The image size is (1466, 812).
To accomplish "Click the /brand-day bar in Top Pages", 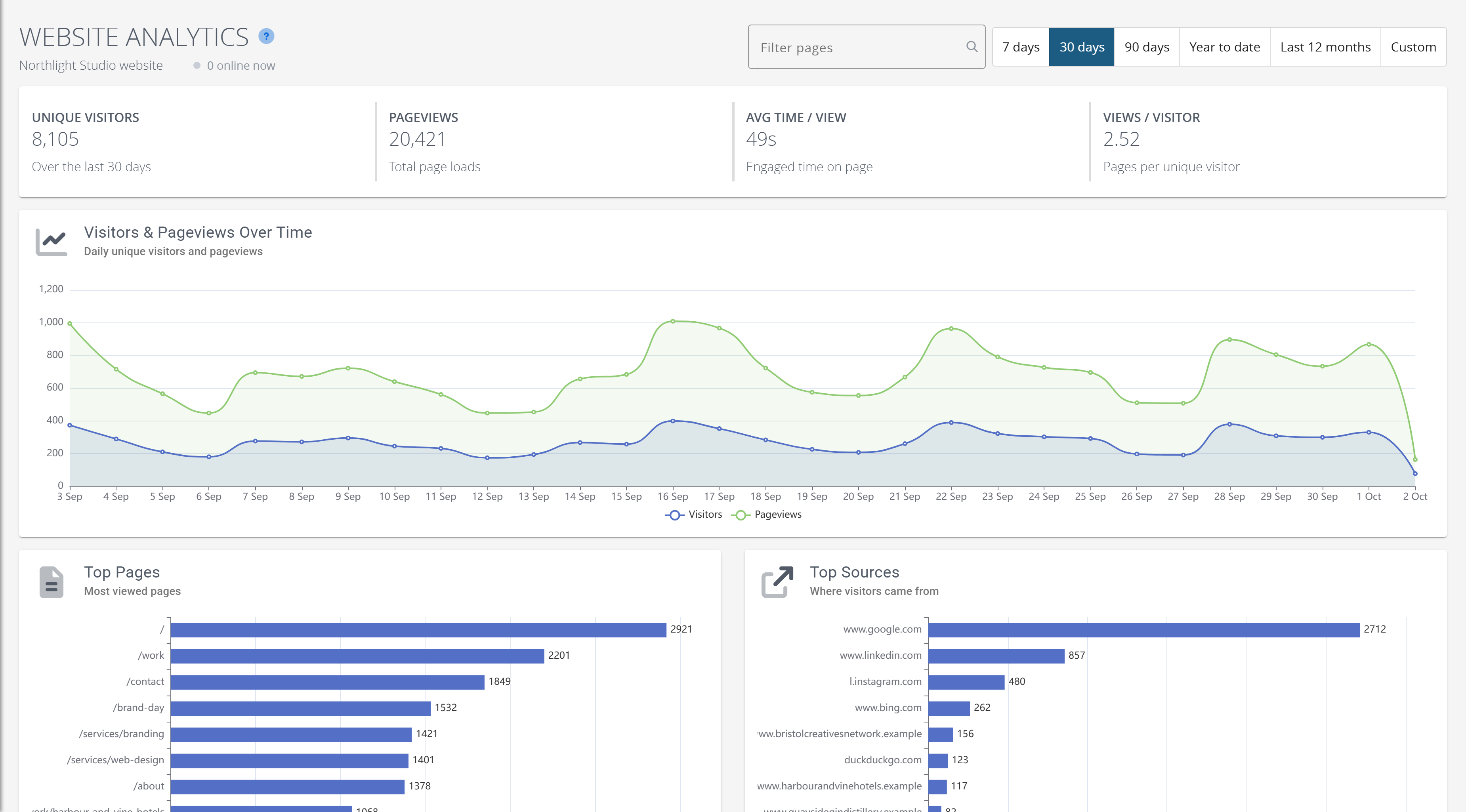I will click(x=300, y=708).
